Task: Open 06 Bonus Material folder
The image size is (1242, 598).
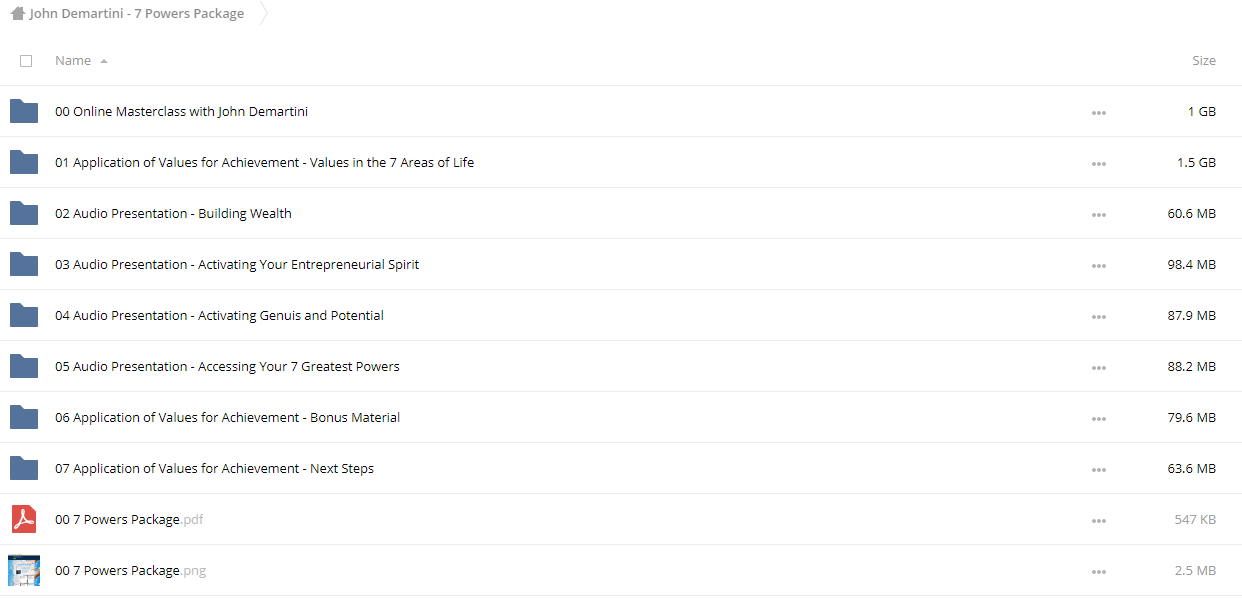Action: (227, 417)
